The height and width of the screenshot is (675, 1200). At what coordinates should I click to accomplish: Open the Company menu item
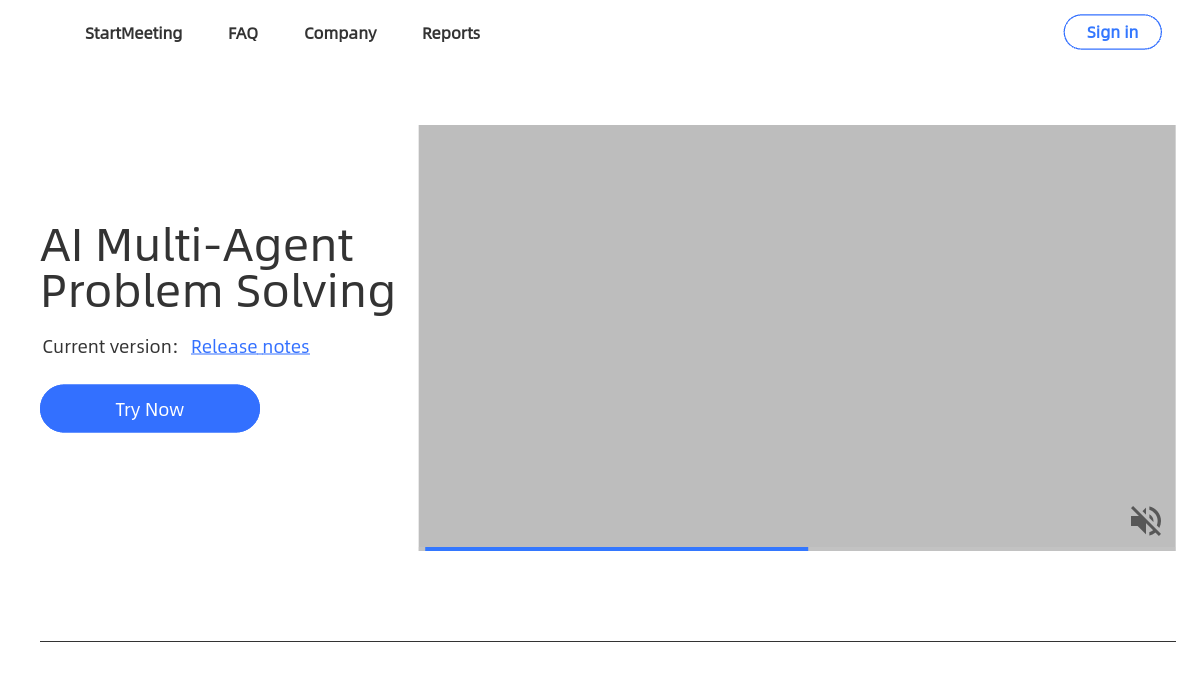point(340,33)
